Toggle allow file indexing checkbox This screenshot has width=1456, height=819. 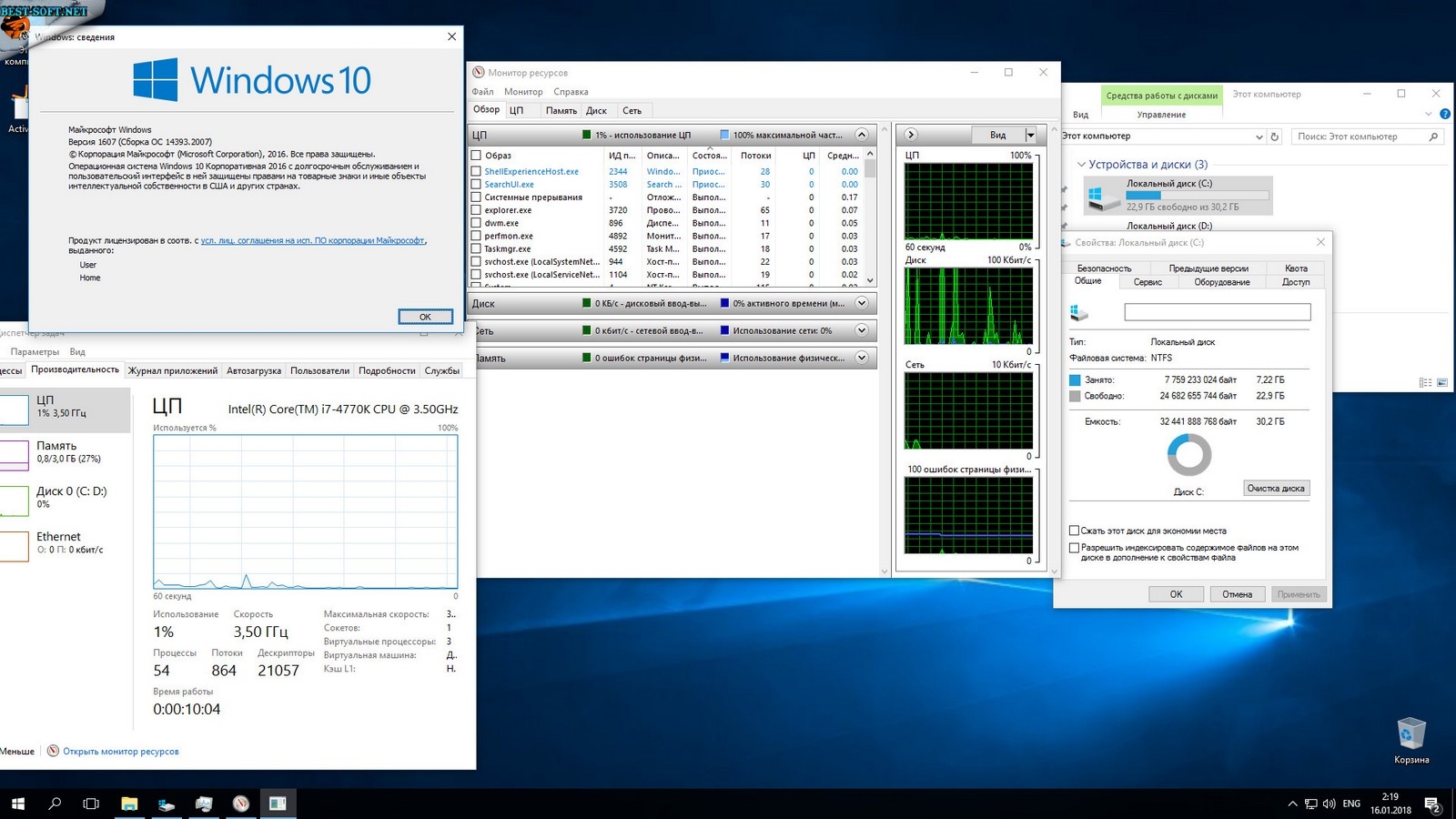point(1074,548)
